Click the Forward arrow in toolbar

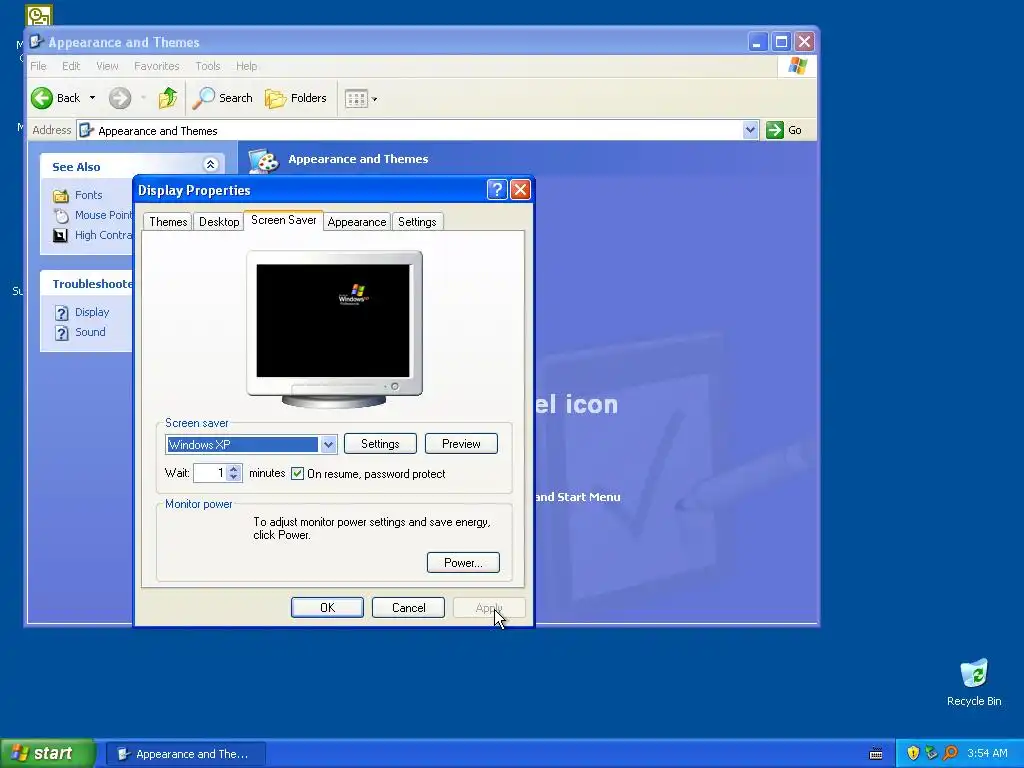120,98
